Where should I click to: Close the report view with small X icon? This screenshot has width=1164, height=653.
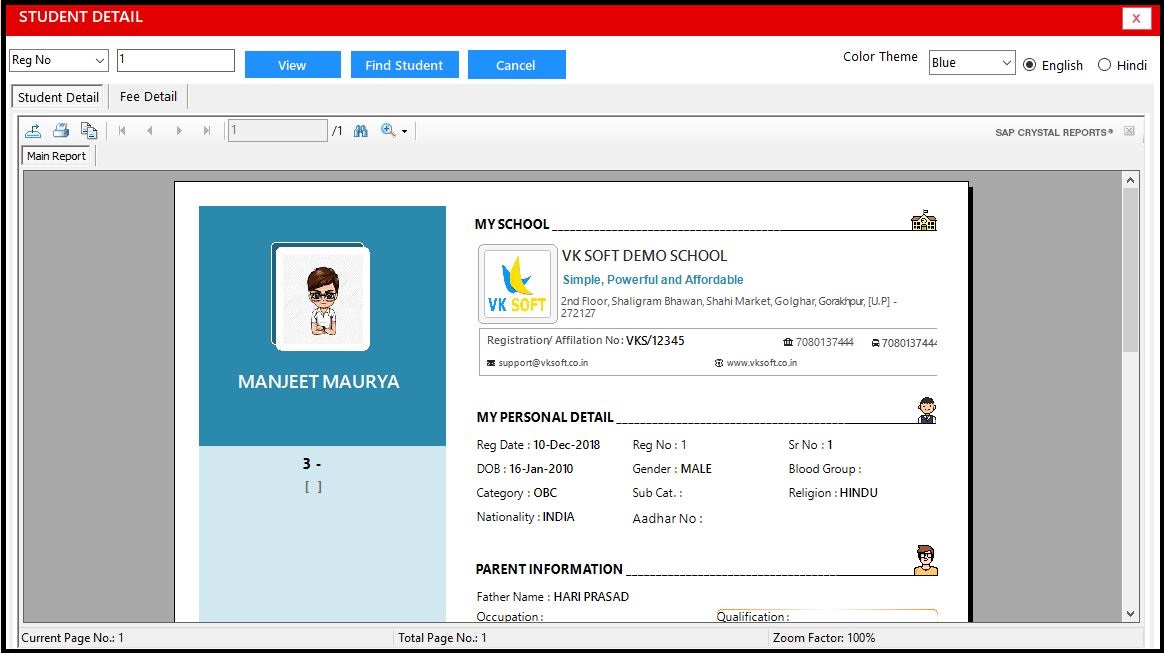(1129, 131)
